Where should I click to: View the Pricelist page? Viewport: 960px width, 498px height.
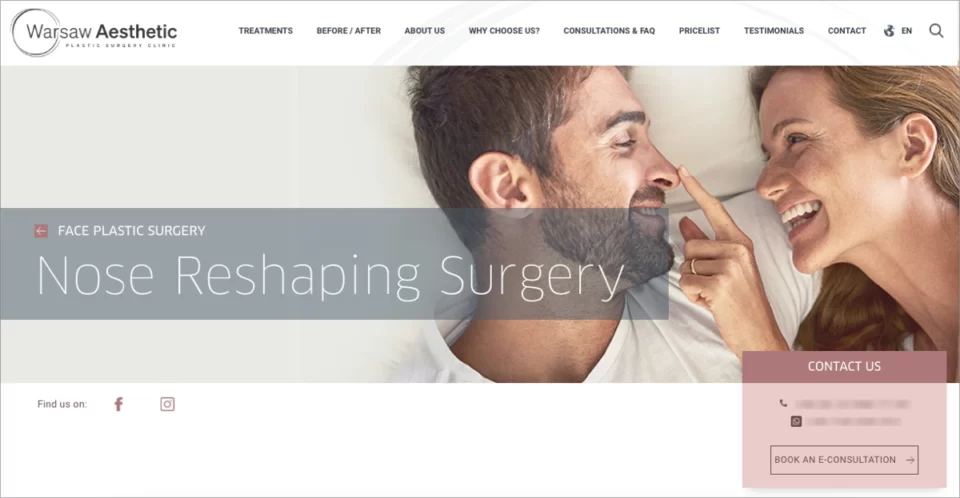[x=699, y=31]
